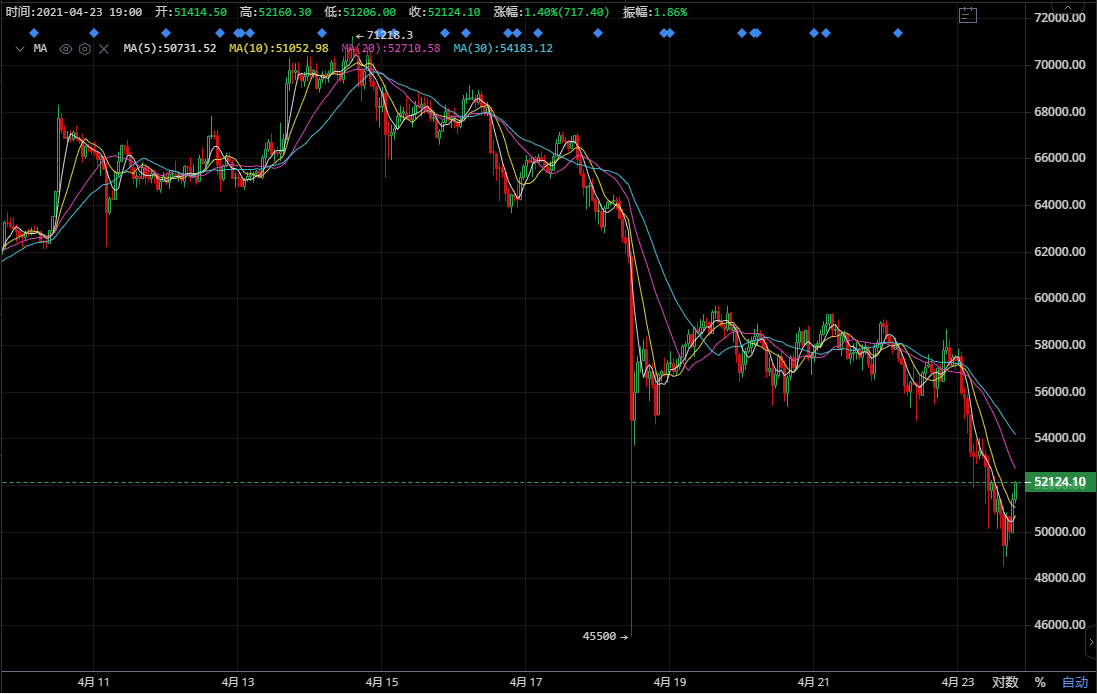This screenshot has height=694, width=1097.
Task: Click the green 52124.10 current price tag
Action: point(1059,483)
